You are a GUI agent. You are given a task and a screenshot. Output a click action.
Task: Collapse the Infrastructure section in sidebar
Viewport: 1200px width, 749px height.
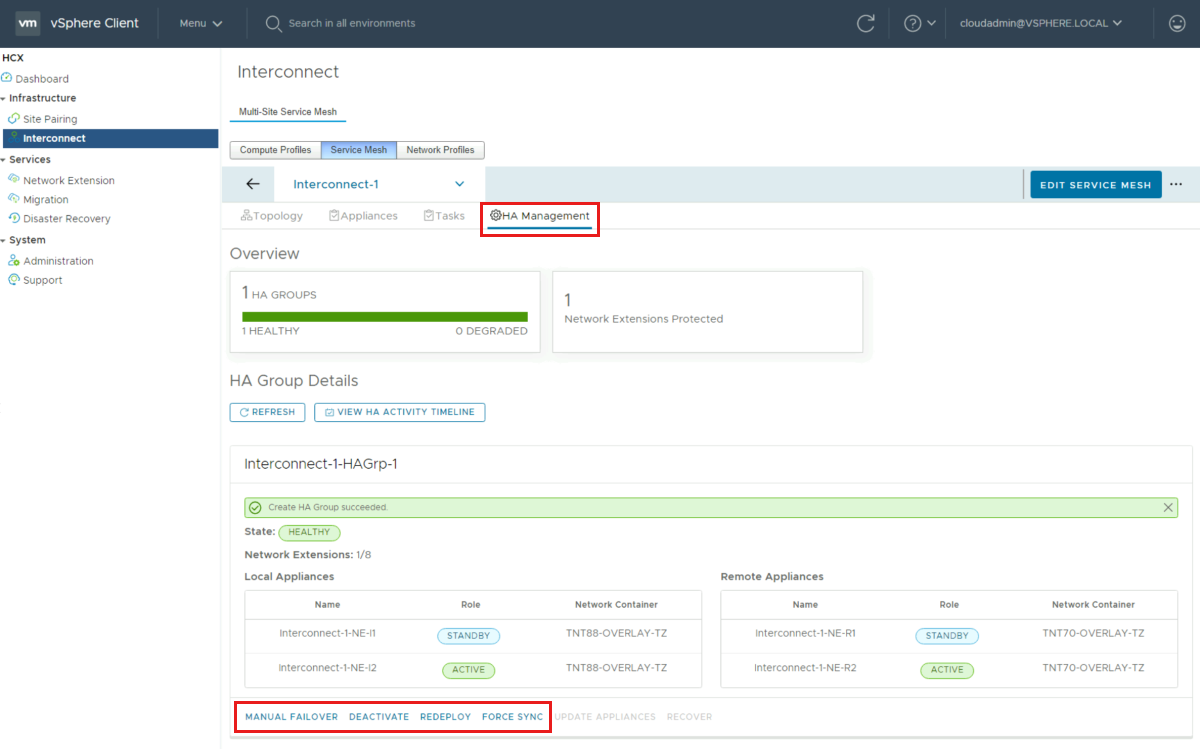4,99
